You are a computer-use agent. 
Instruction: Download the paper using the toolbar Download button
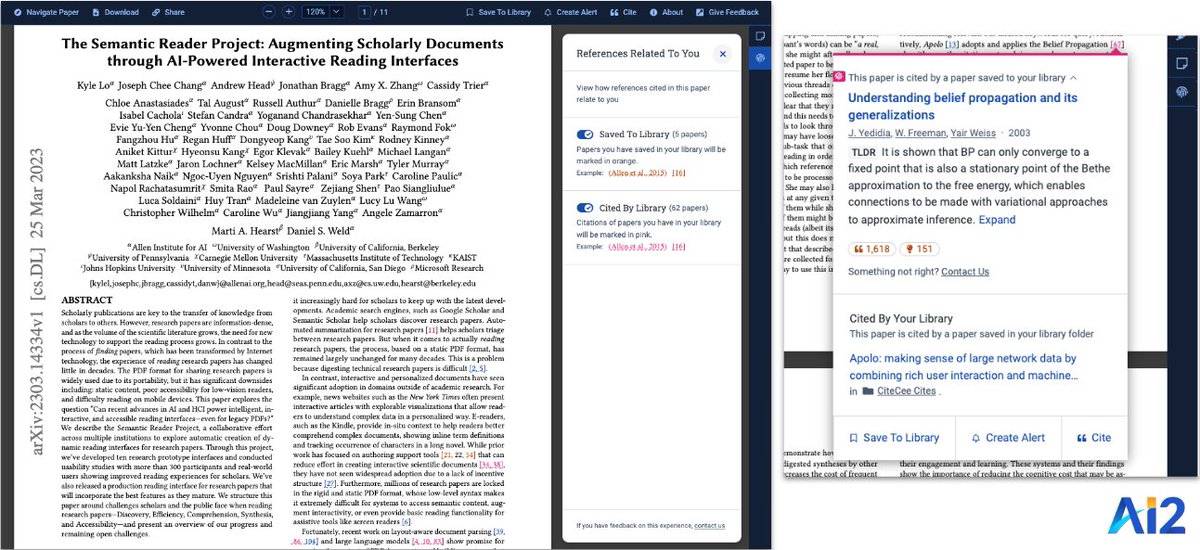pos(113,12)
